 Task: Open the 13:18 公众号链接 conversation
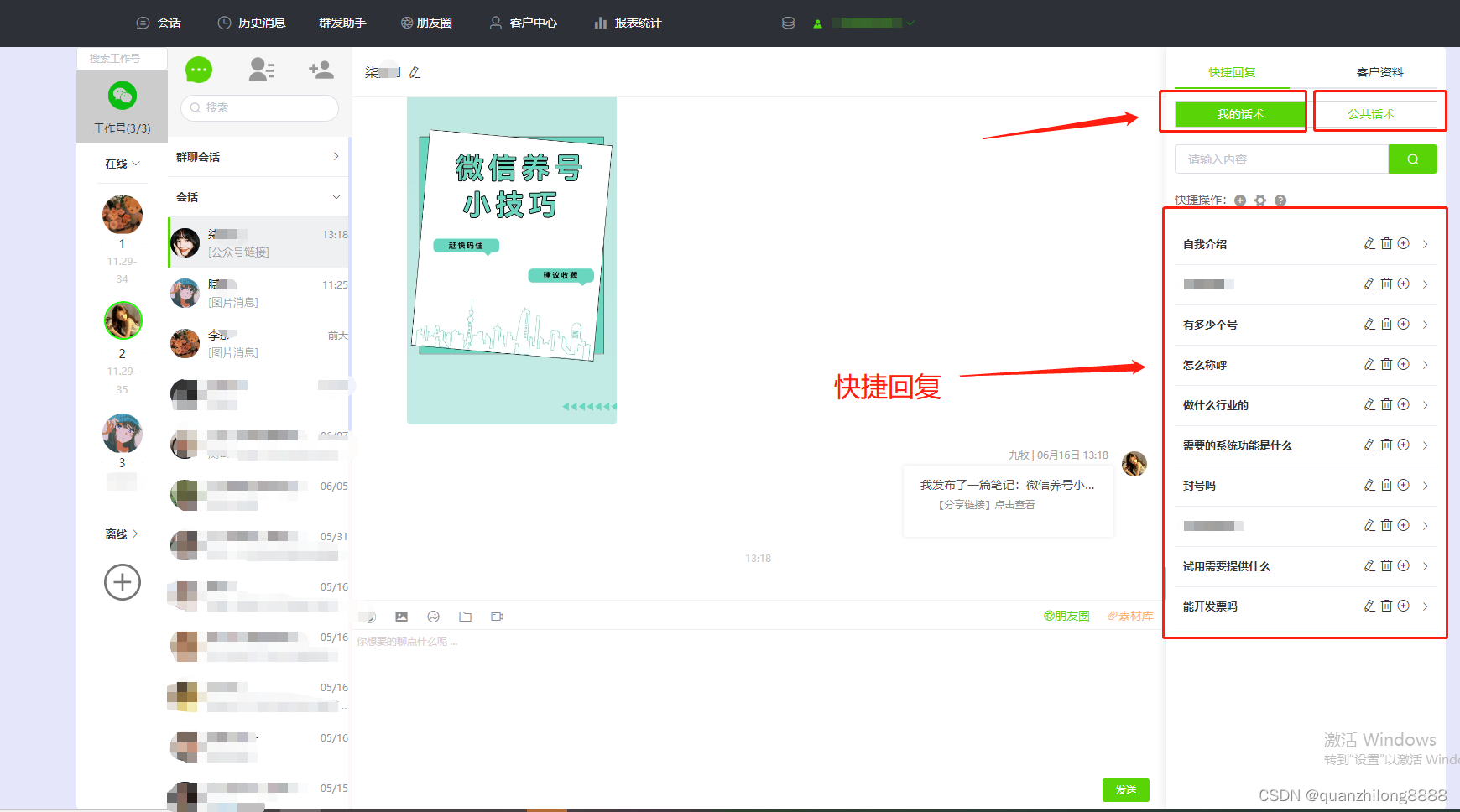(x=258, y=242)
